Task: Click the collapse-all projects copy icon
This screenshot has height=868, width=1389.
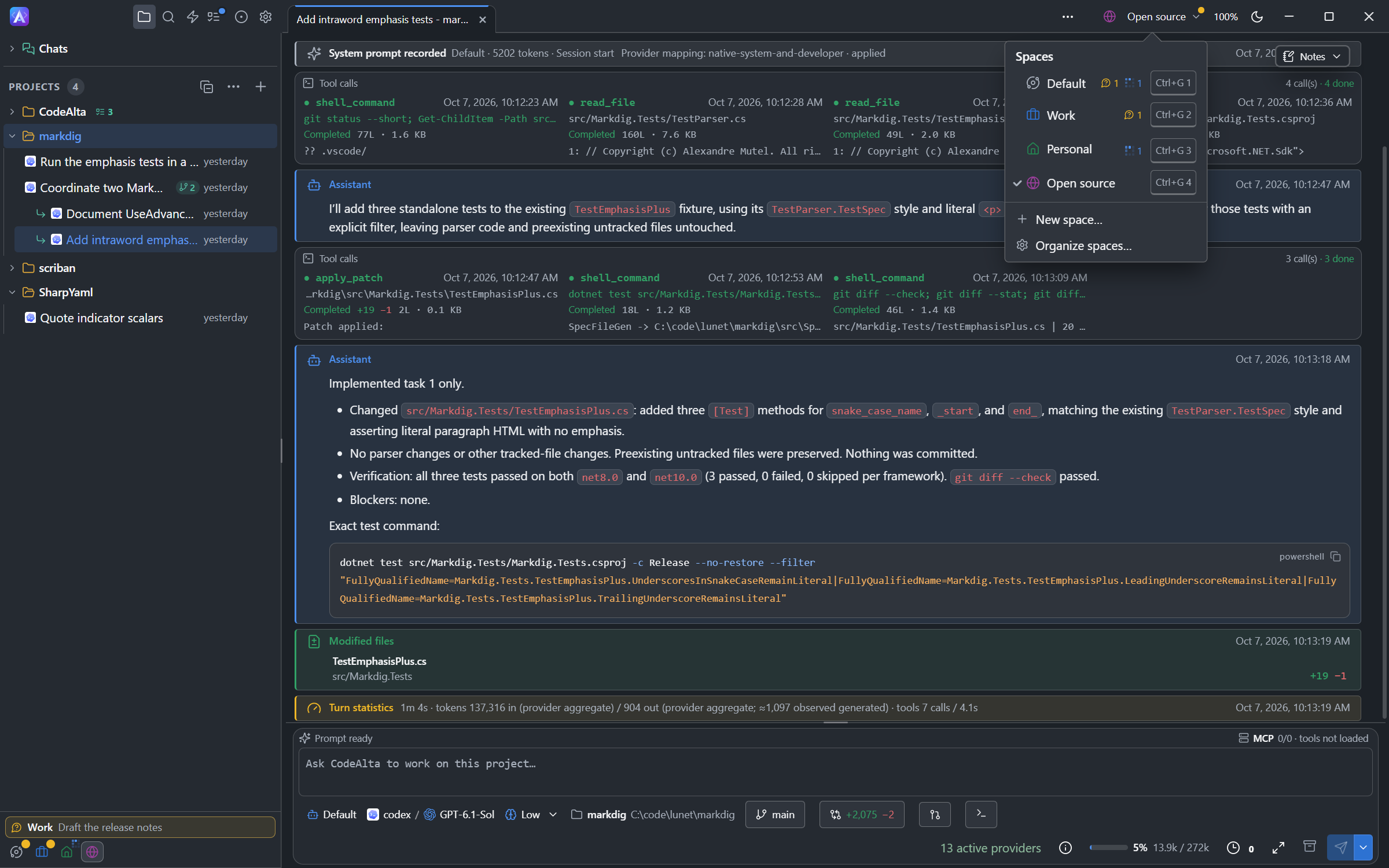Action: pos(207,87)
